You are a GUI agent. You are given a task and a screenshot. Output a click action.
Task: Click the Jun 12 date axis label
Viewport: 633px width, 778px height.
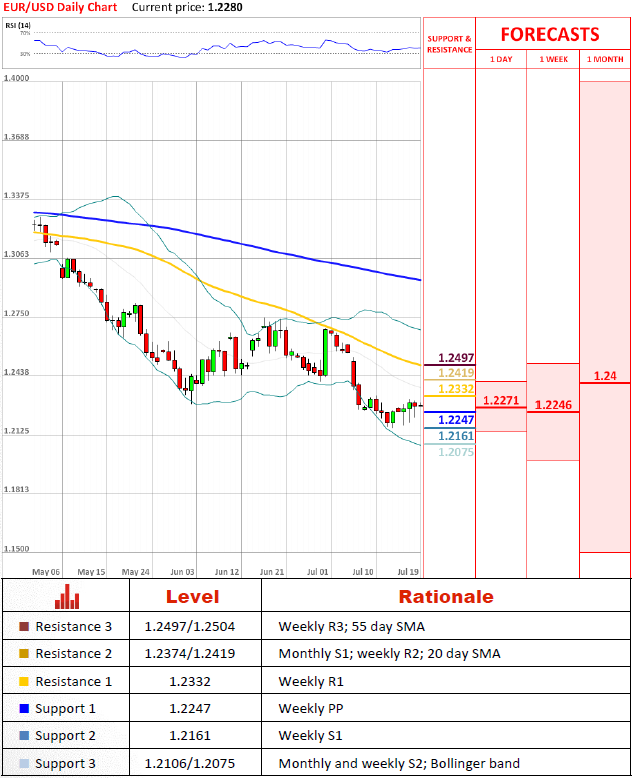point(227,572)
